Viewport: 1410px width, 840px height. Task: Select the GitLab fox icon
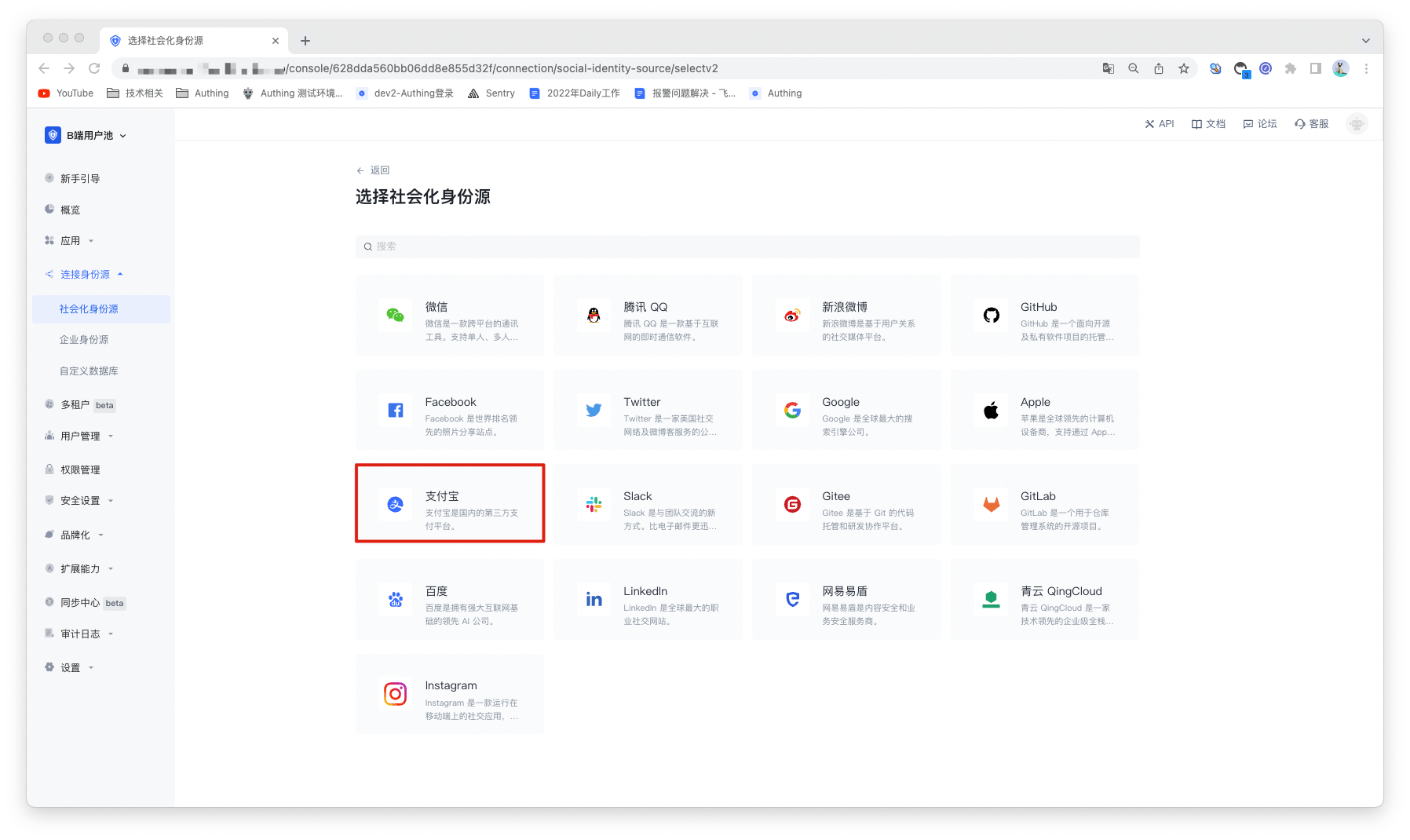click(x=991, y=505)
